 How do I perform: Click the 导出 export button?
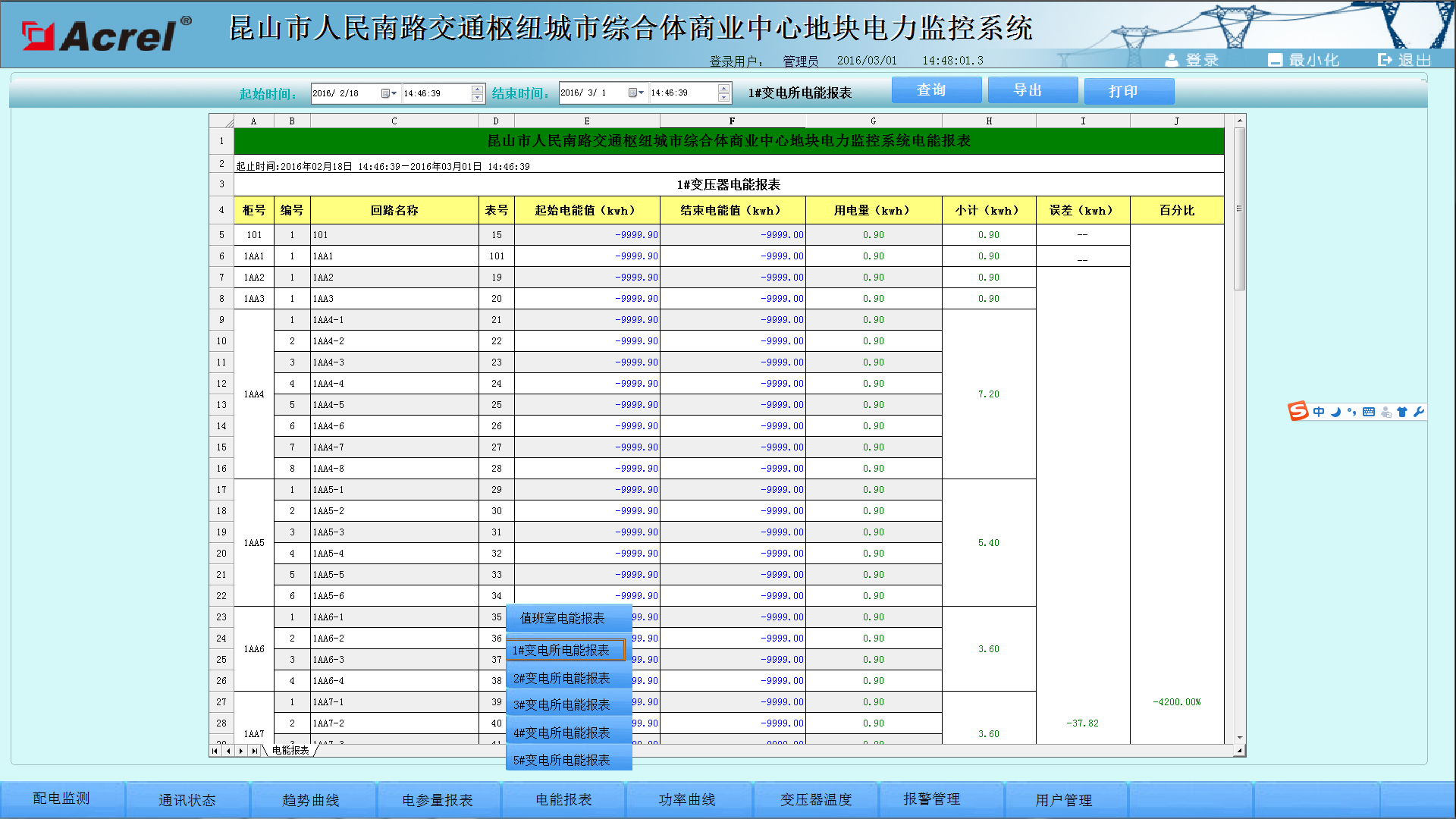coord(1032,90)
